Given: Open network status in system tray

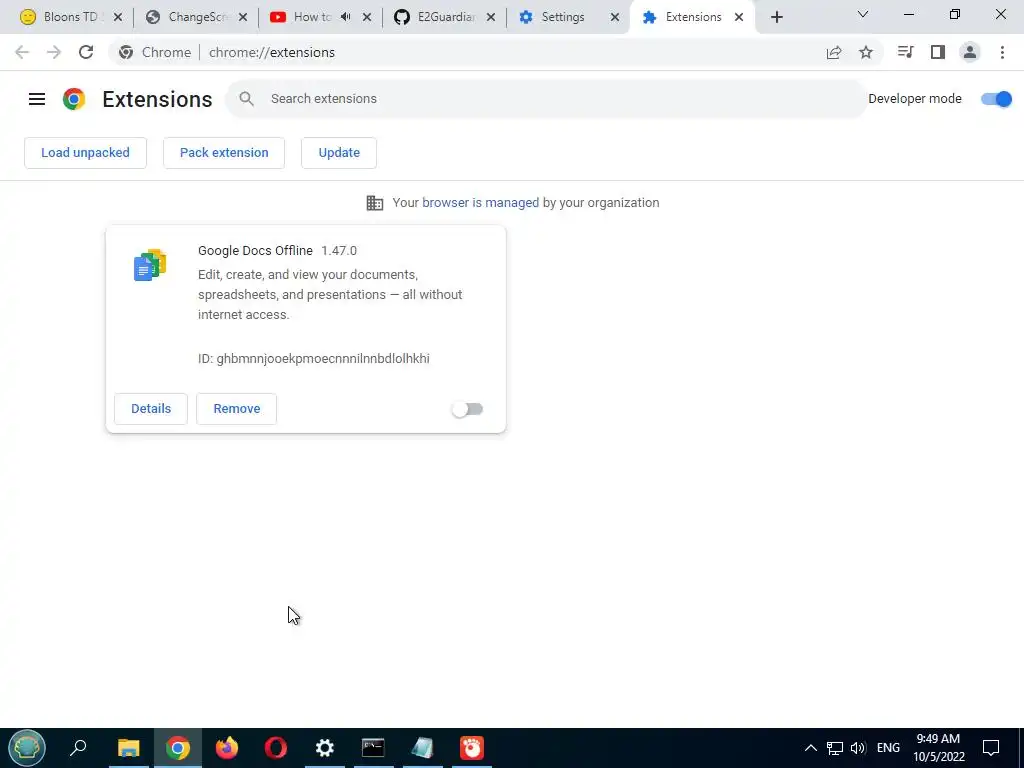Looking at the screenshot, I should (835, 748).
